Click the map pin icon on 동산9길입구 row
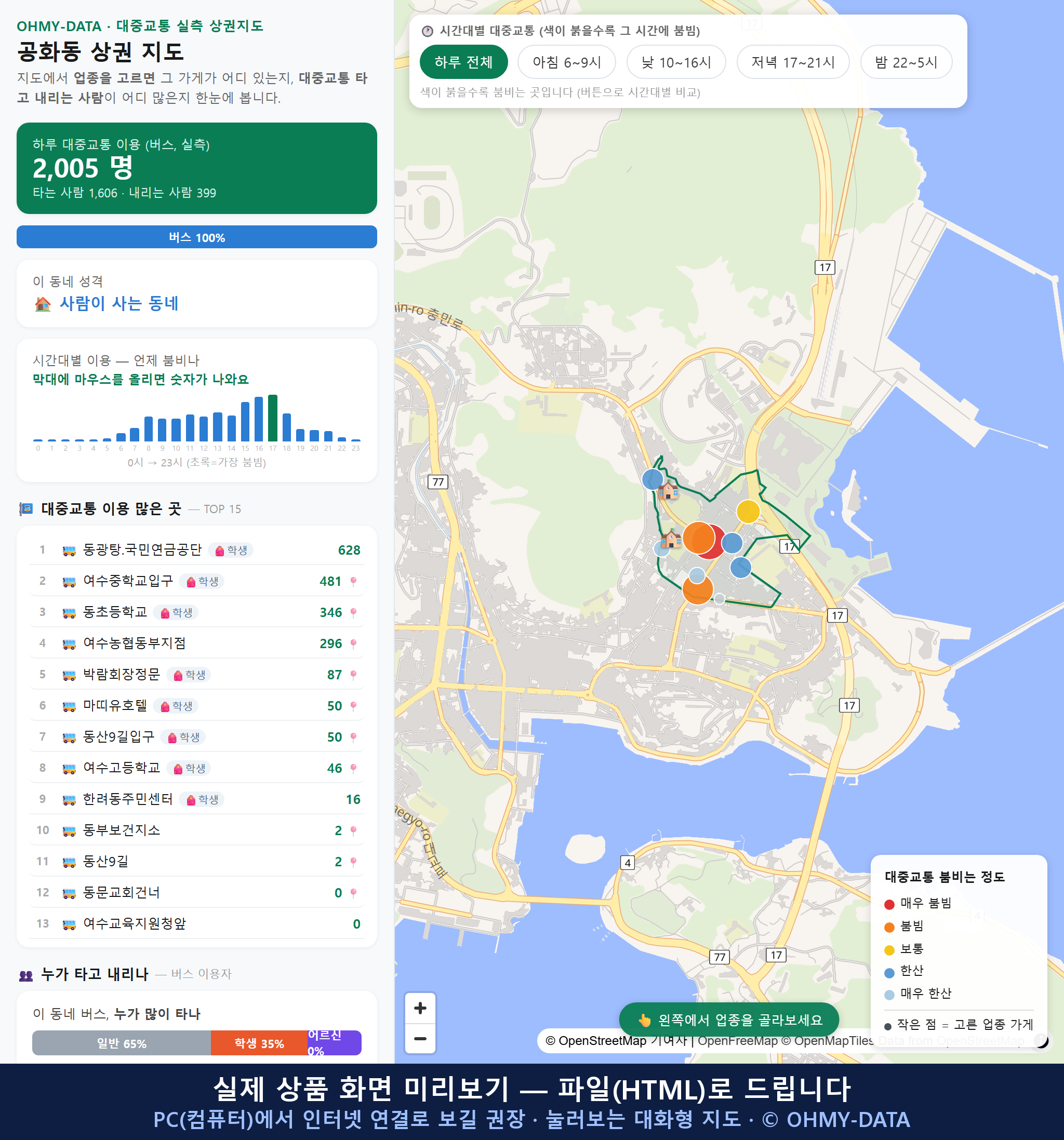Screen dimensions: 1064x1140 353,737
